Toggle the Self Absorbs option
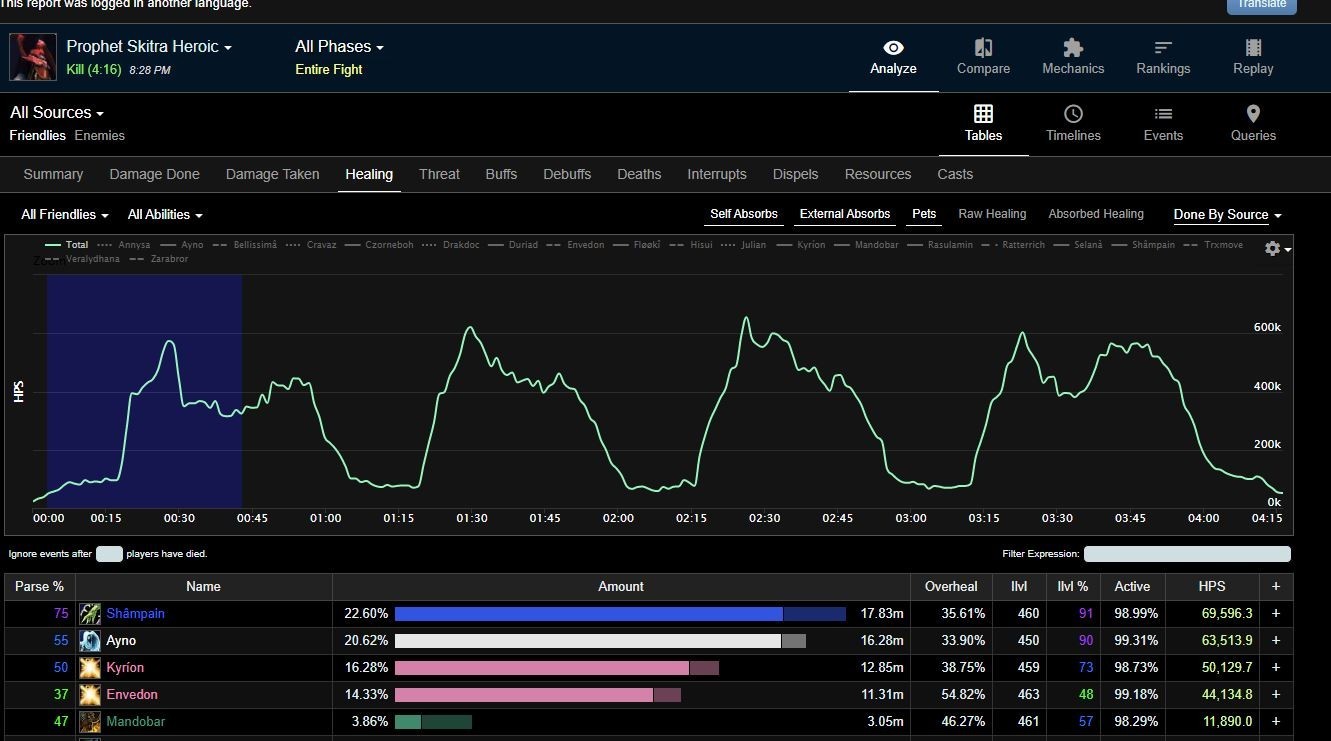Image resolution: width=1331 pixels, height=741 pixels. click(x=744, y=214)
